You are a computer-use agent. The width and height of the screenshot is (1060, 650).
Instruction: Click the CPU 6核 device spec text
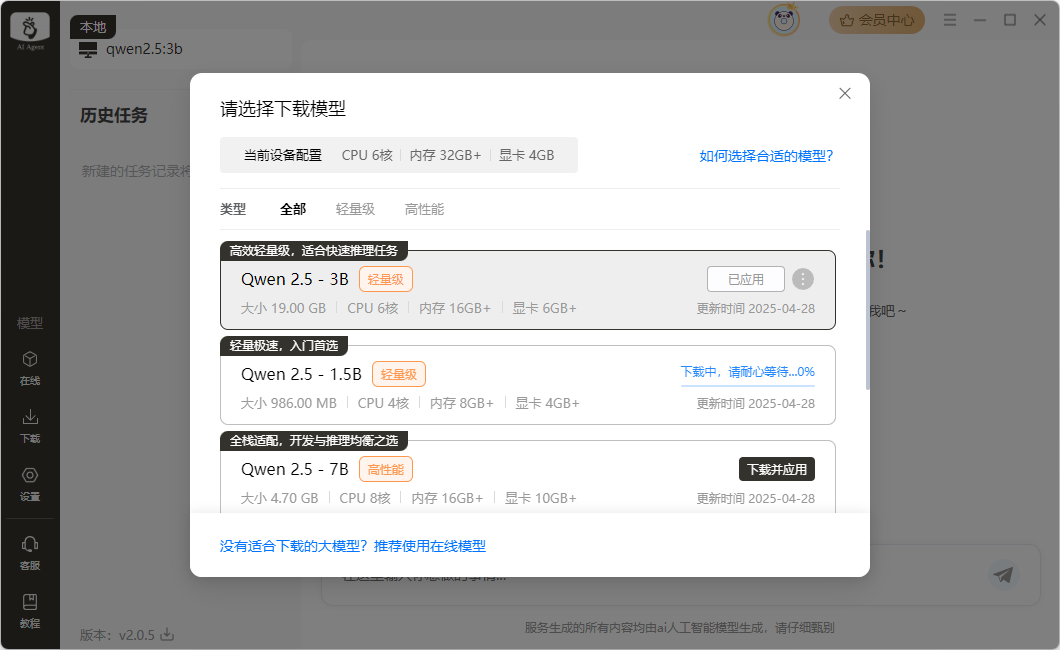[x=367, y=155]
